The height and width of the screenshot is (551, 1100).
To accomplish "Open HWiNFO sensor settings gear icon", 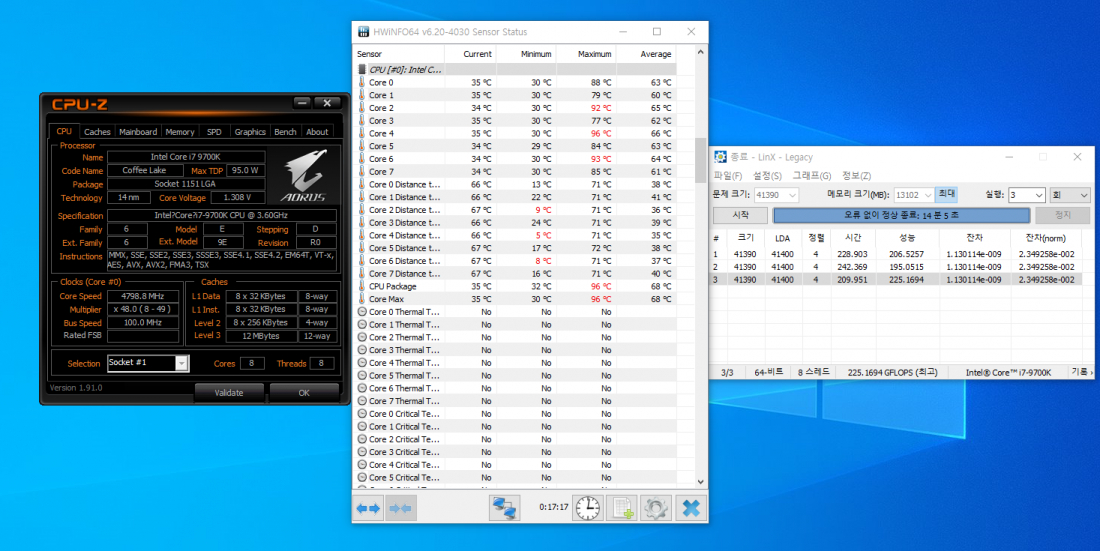I will coord(657,507).
